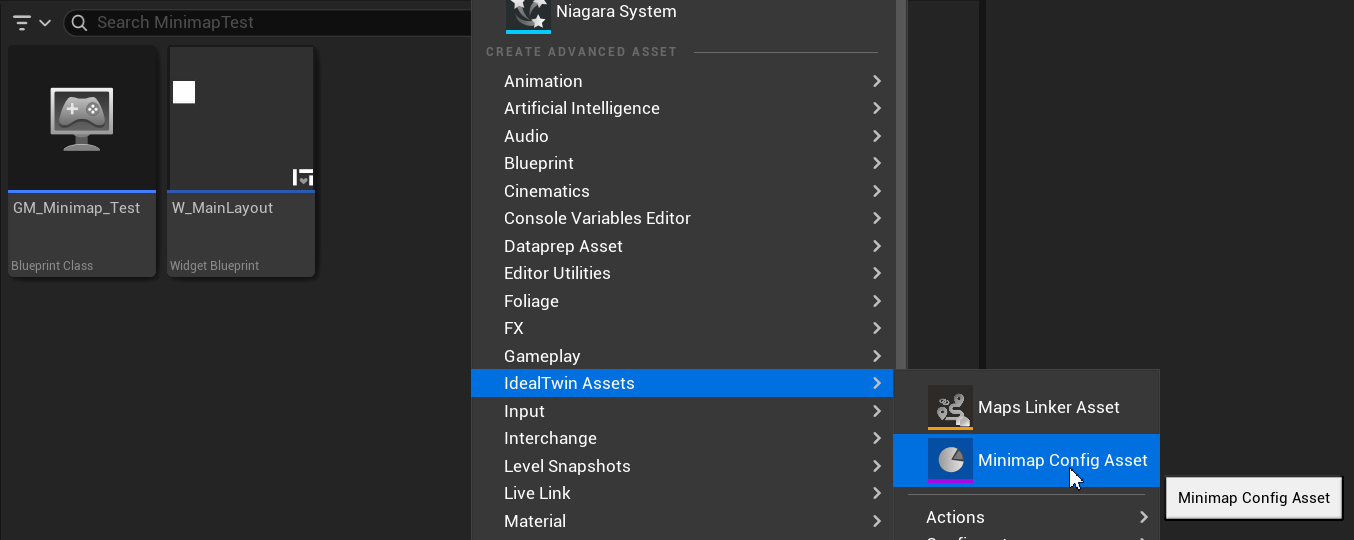Open the filter options icon
The image size is (1354, 540).
tap(23, 22)
